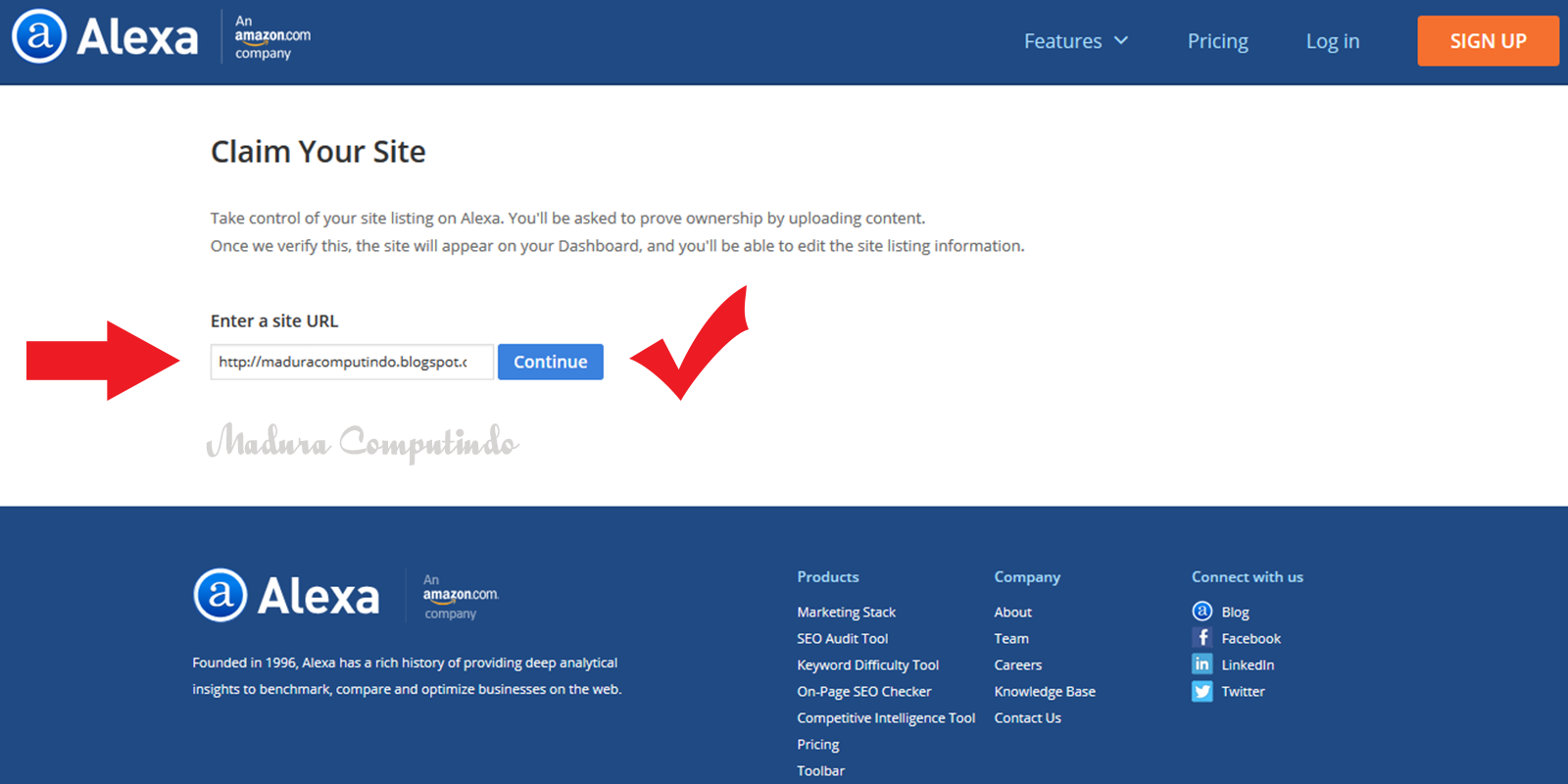
Task: Open the Log in page
Action: 1332,41
